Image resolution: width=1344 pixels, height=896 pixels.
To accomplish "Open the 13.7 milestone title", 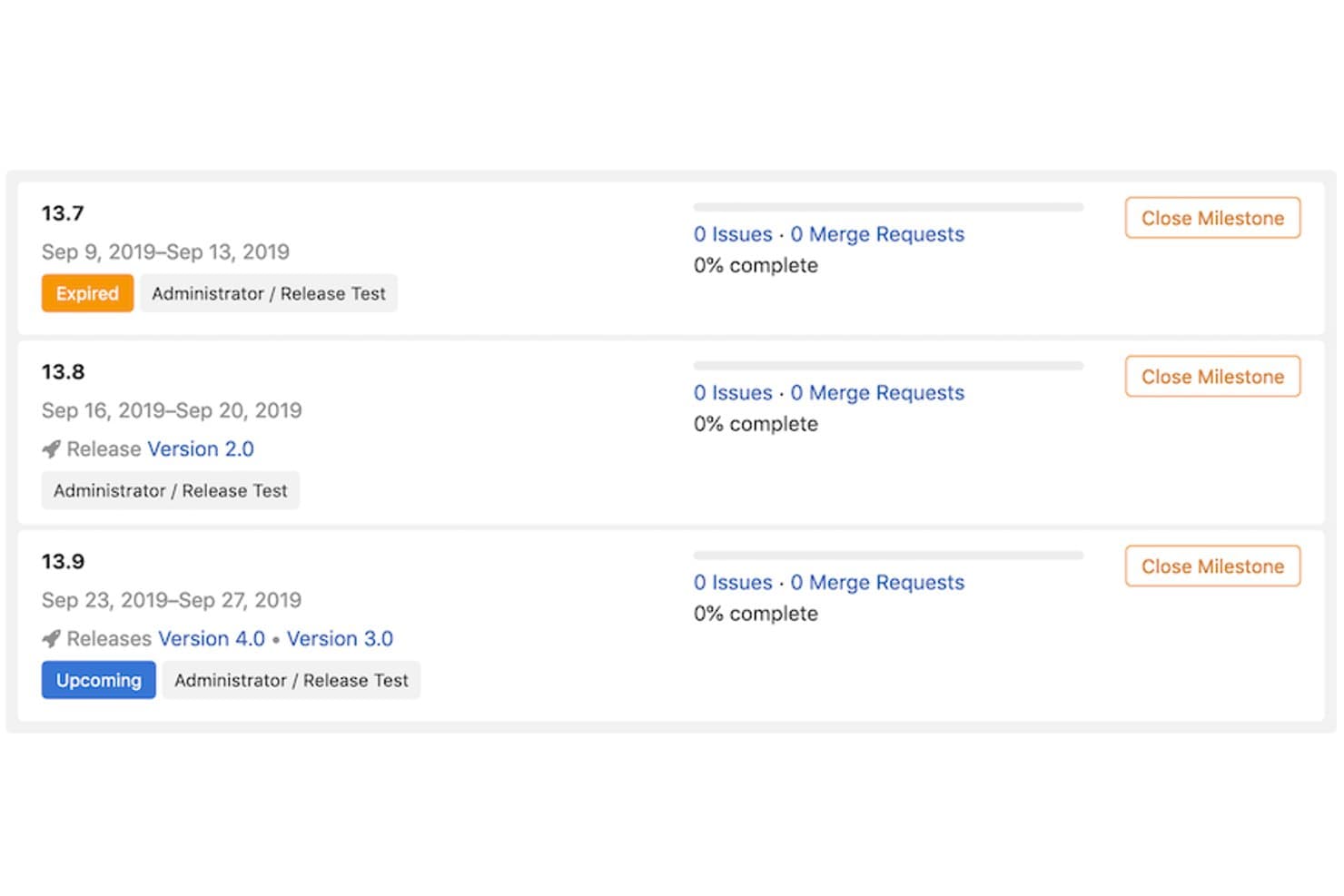I will pyautogui.click(x=63, y=213).
